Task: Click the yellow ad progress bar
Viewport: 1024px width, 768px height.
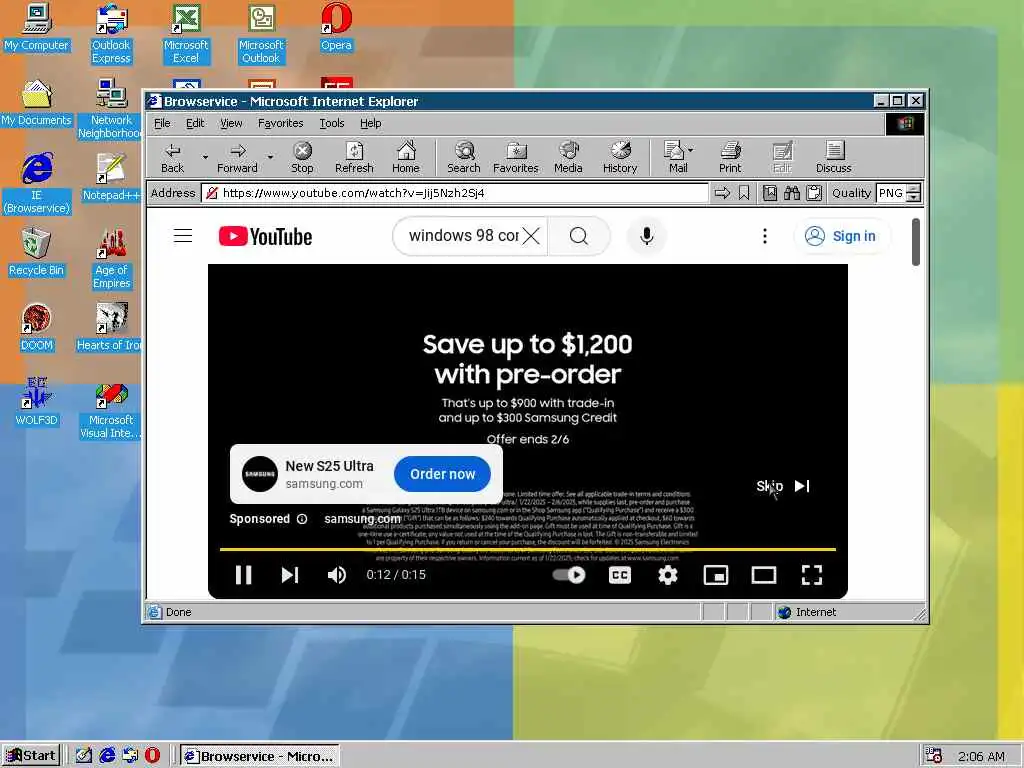Action: click(x=528, y=549)
